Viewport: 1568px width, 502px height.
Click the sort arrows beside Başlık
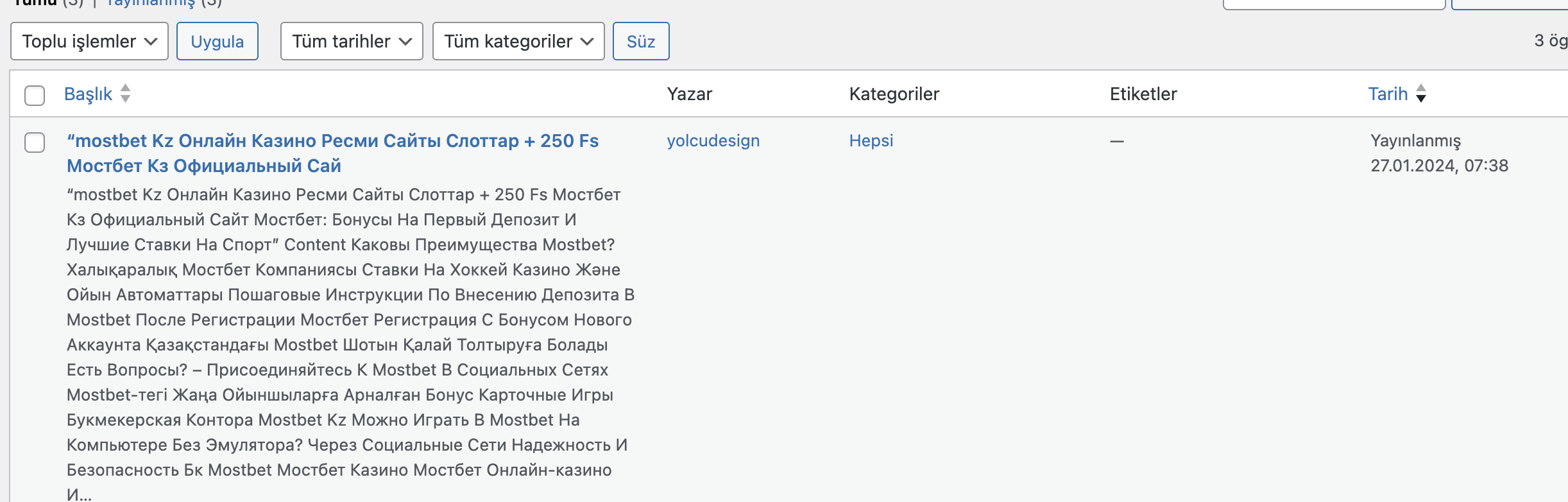click(126, 94)
